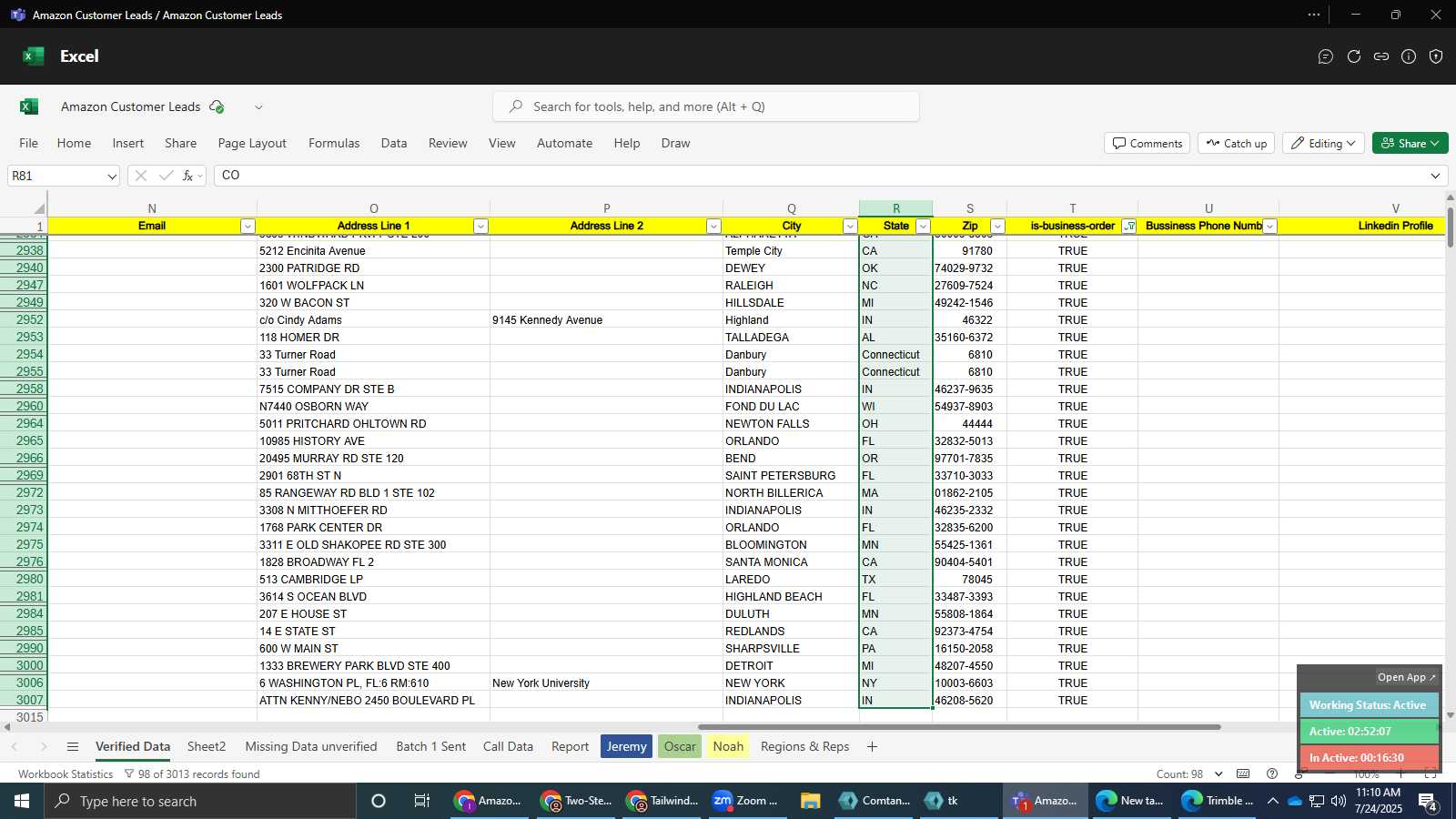
Task: Go to next sheet tabs arrow
Action: tap(43, 746)
